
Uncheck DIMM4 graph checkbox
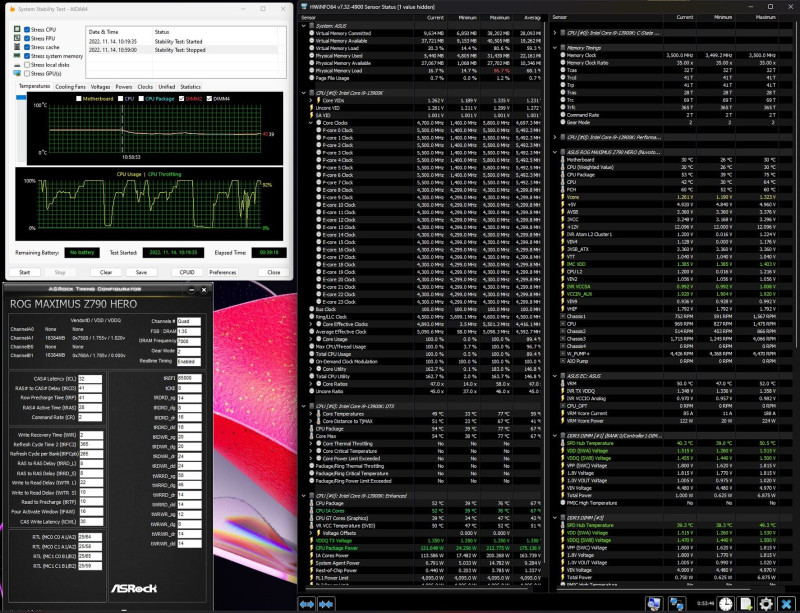pyautogui.click(x=209, y=99)
